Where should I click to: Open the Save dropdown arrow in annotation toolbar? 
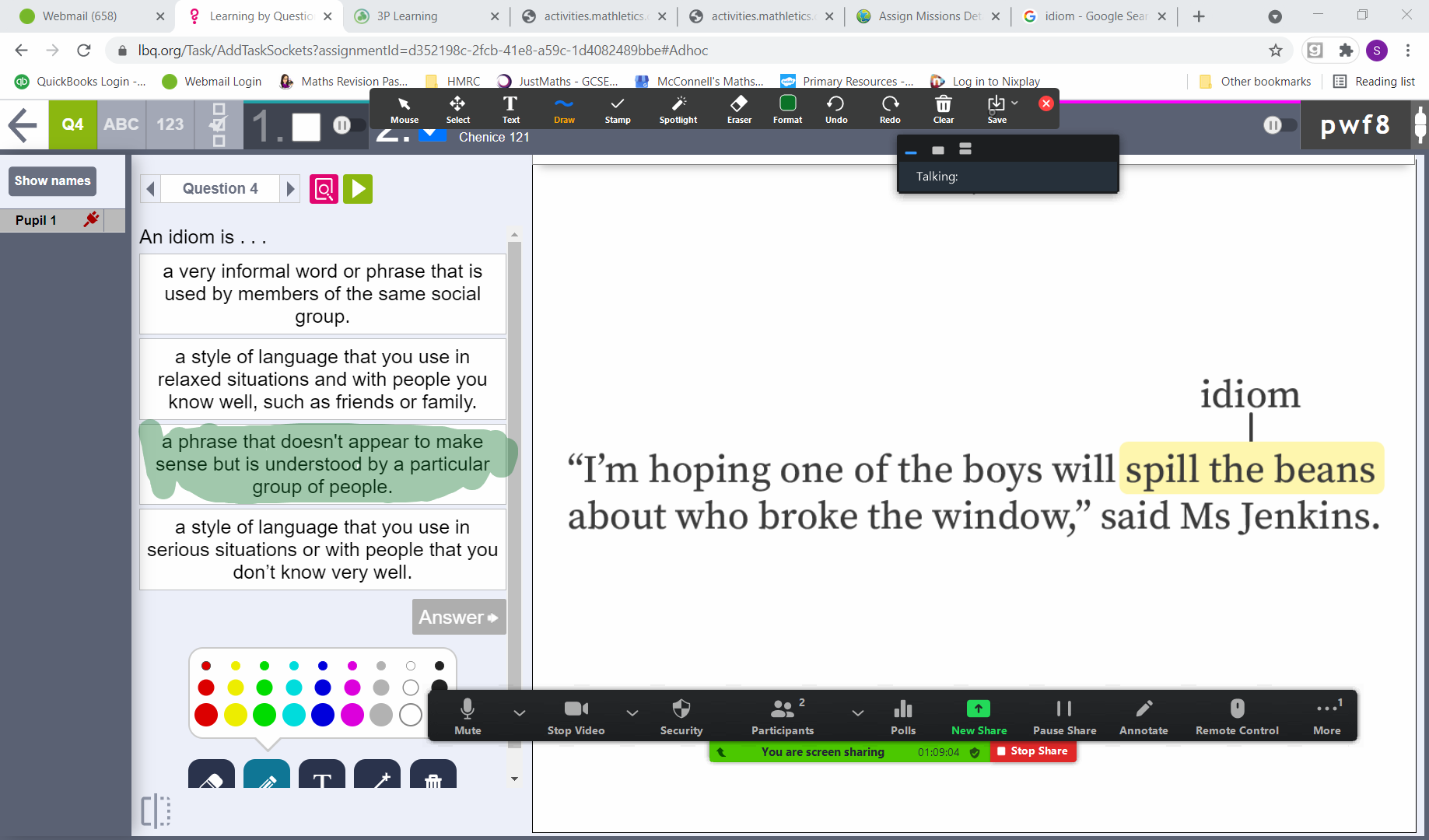(x=1014, y=103)
